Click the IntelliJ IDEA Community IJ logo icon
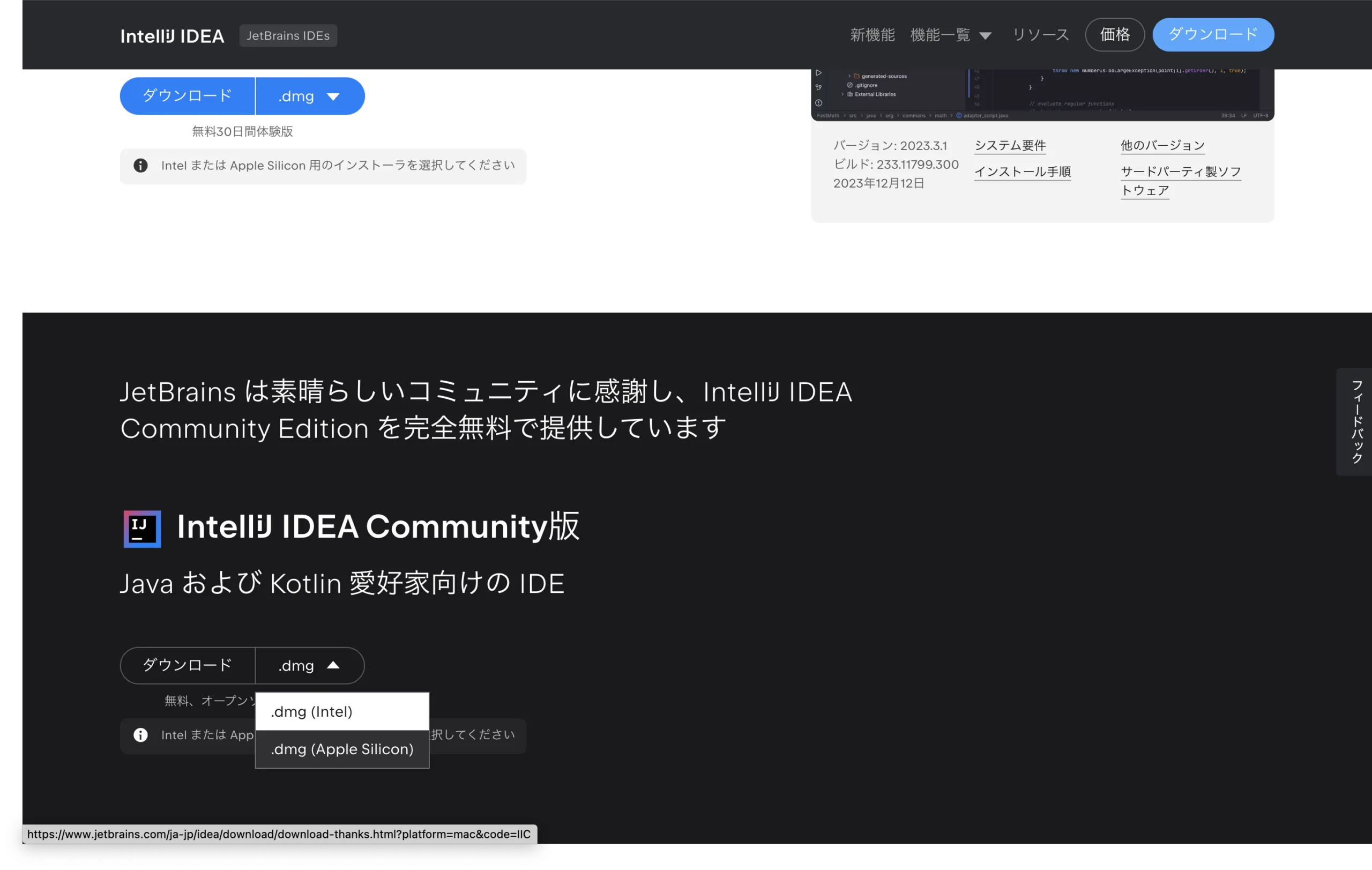This screenshot has width=1372, height=870. click(x=142, y=529)
